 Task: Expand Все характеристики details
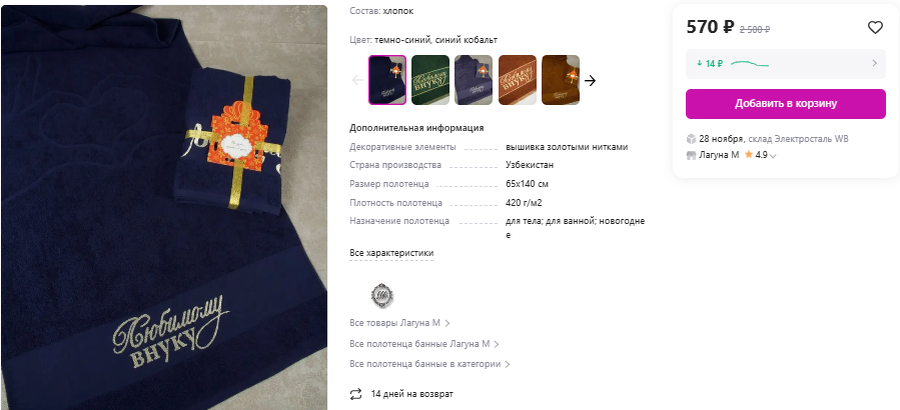391,253
